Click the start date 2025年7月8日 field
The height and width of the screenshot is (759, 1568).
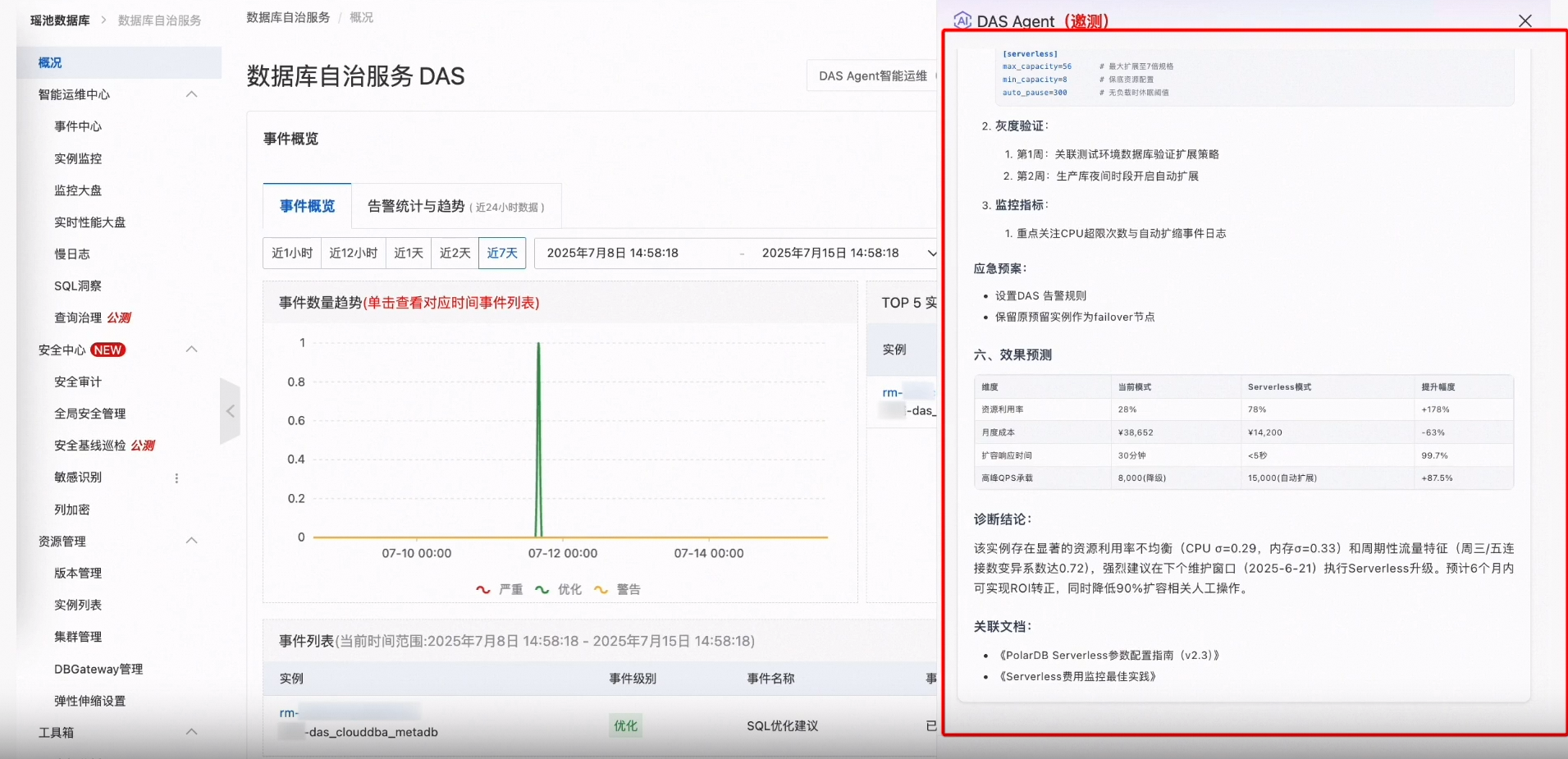pos(613,254)
